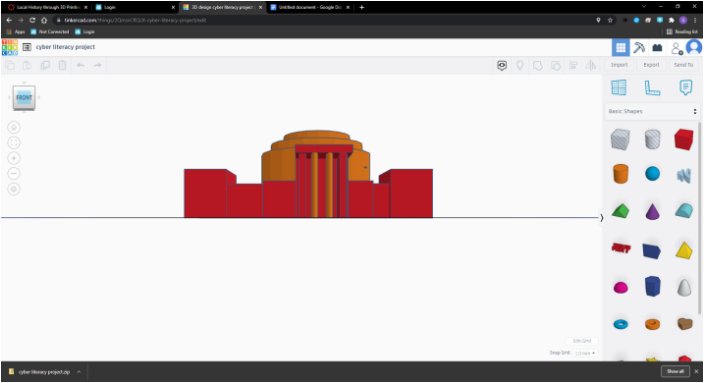Click the Paste tool in edit toolbar
The height and width of the screenshot is (383, 706).
tap(27, 66)
